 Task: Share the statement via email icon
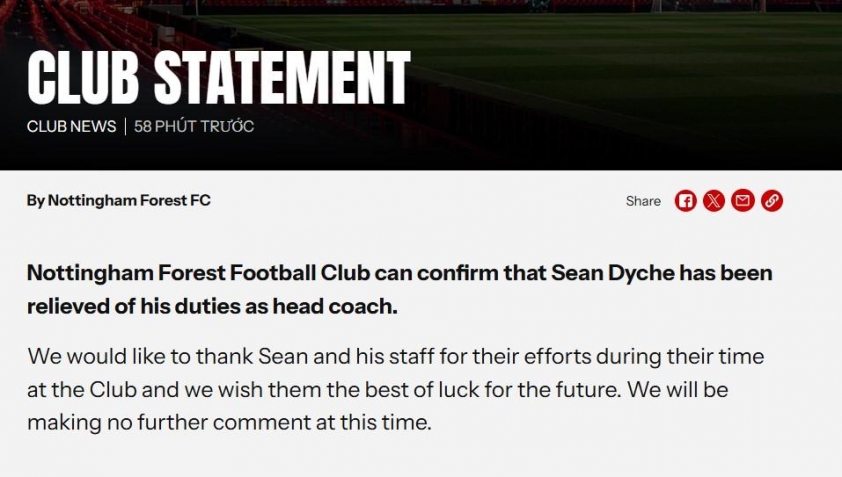[x=742, y=201]
